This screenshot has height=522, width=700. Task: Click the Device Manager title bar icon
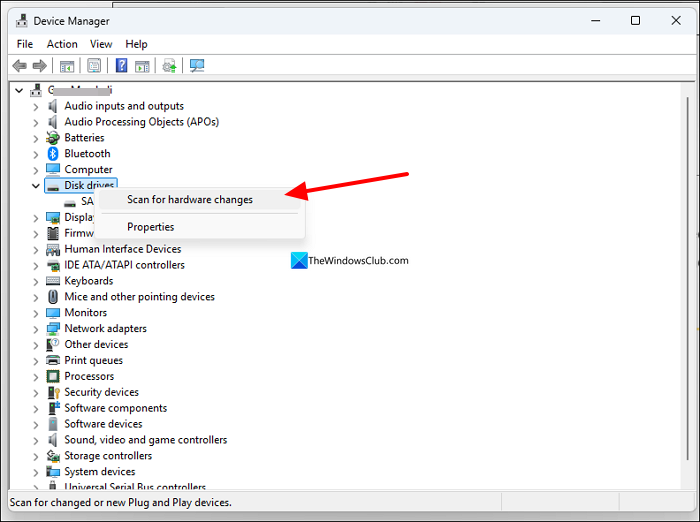pos(21,21)
